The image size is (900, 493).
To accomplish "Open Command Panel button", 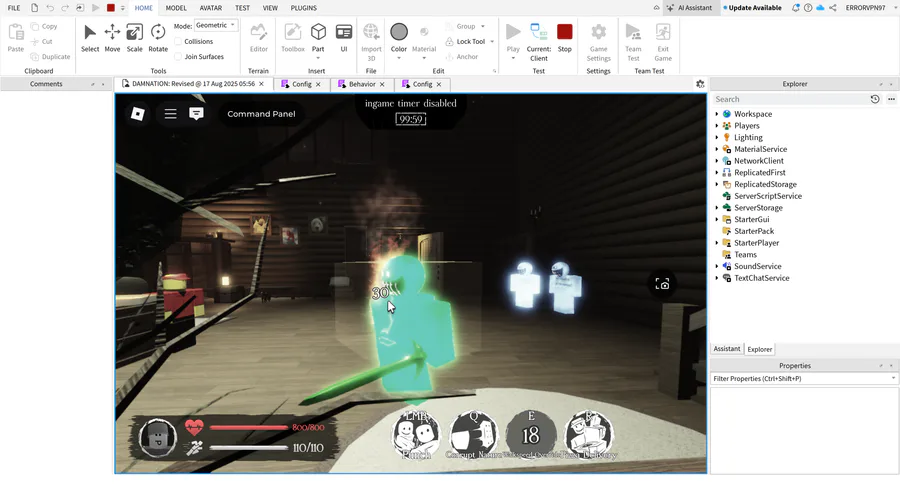I will tap(261, 114).
